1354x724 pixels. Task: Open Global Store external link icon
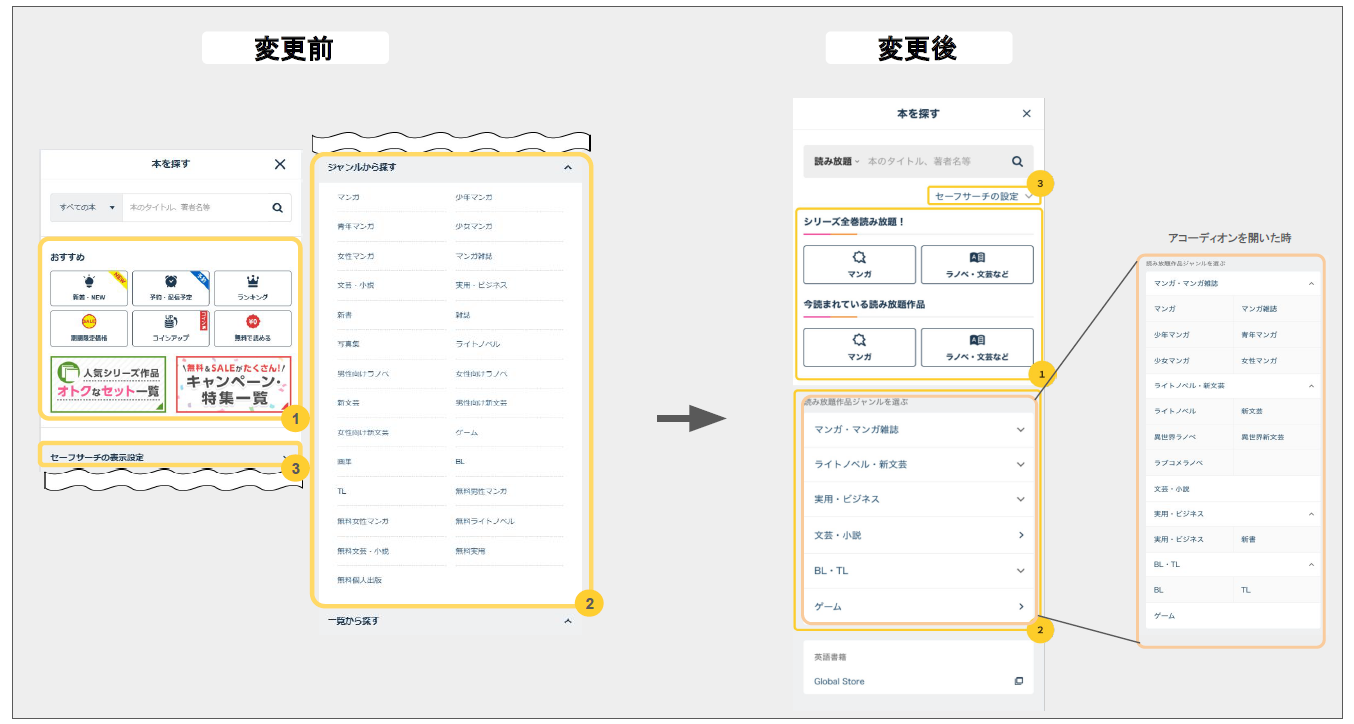click(1018, 681)
